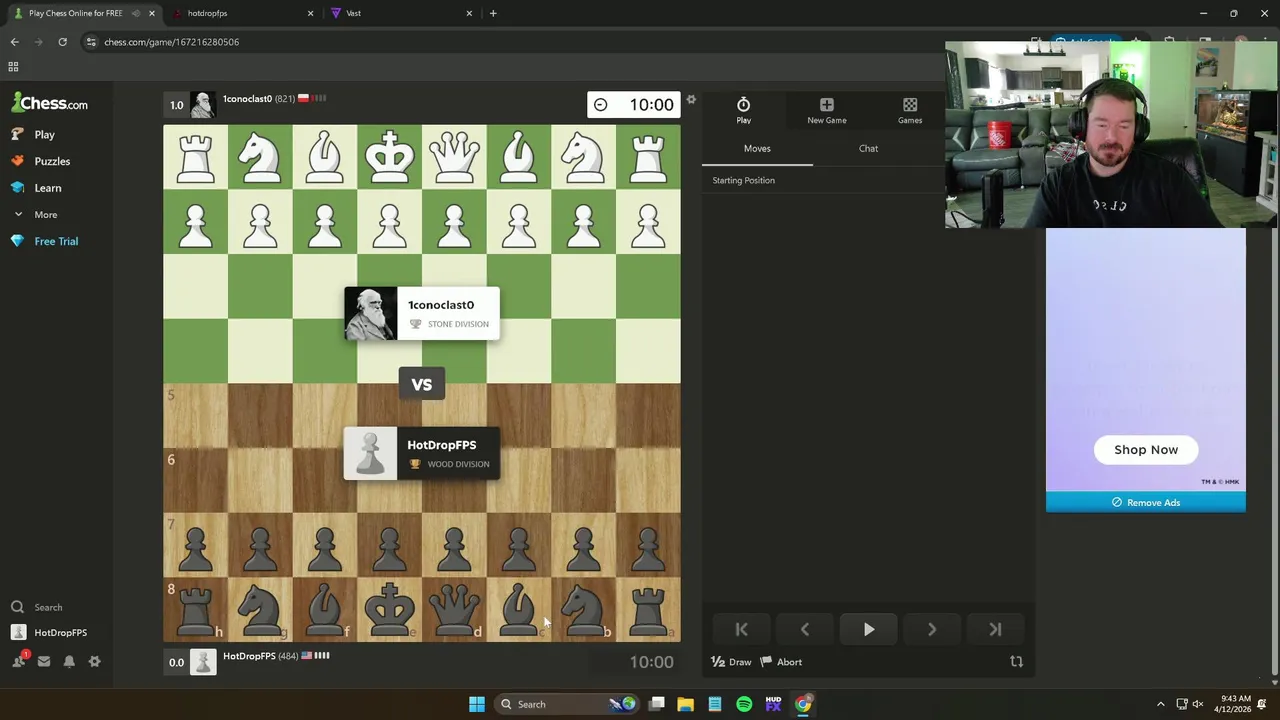Click the Starting Position text
This screenshot has height=720, width=1280.
(743, 180)
